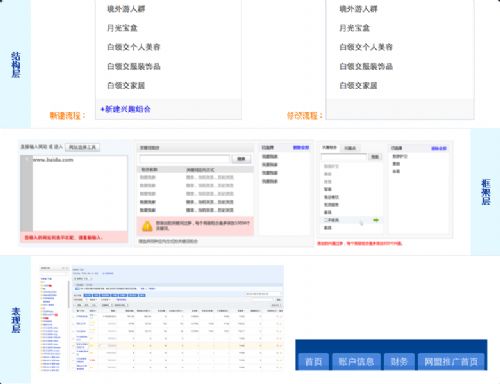Click the 新建兴趣组合 link
The image size is (500, 384).
pyautogui.click(x=128, y=109)
